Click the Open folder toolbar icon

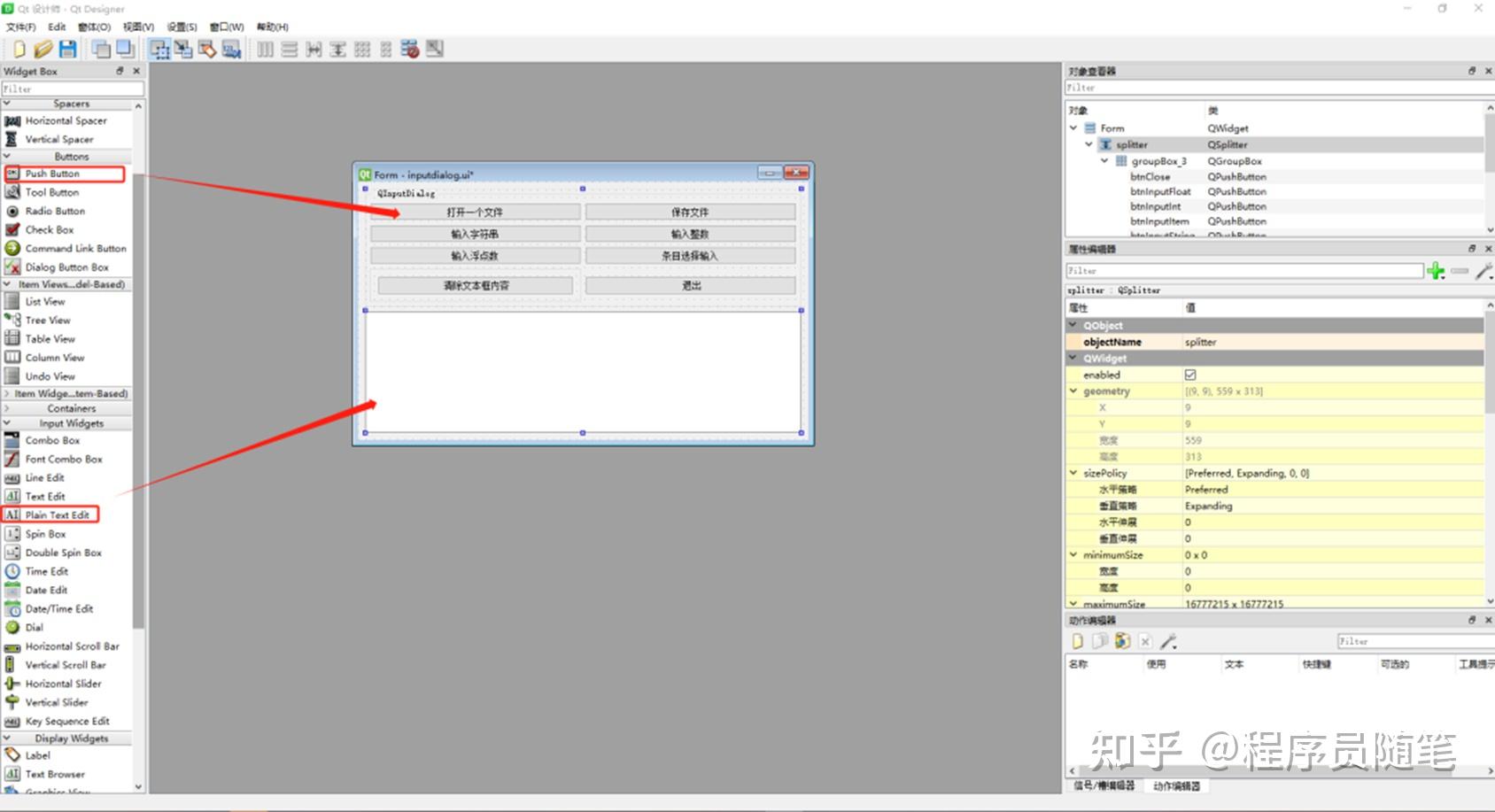pyautogui.click(x=43, y=50)
